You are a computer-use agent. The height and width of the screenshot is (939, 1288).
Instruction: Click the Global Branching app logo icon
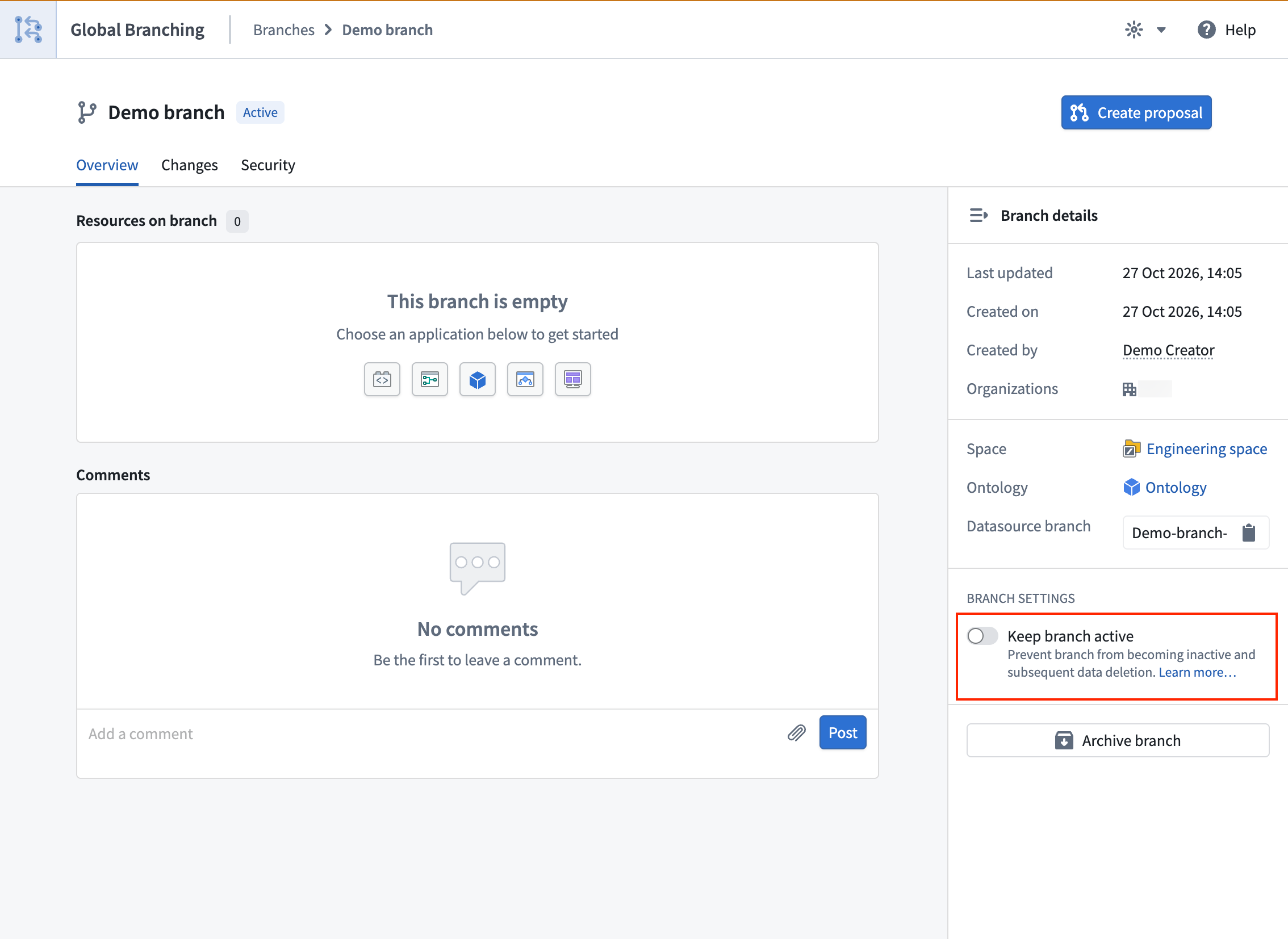click(28, 30)
